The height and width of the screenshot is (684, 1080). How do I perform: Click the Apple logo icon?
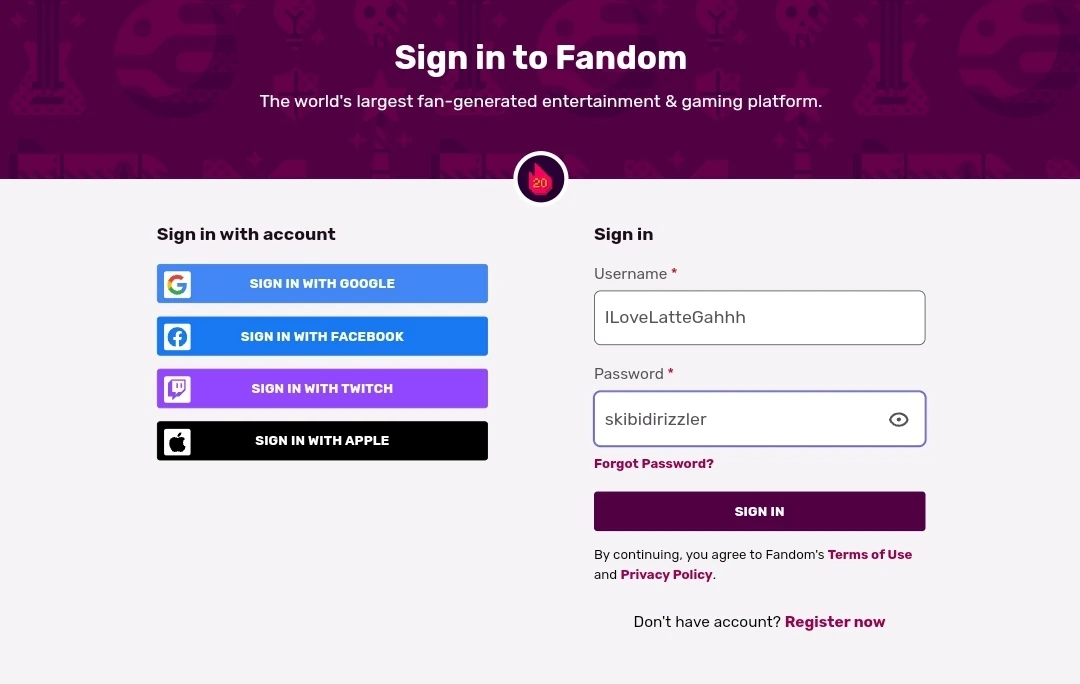point(176,440)
